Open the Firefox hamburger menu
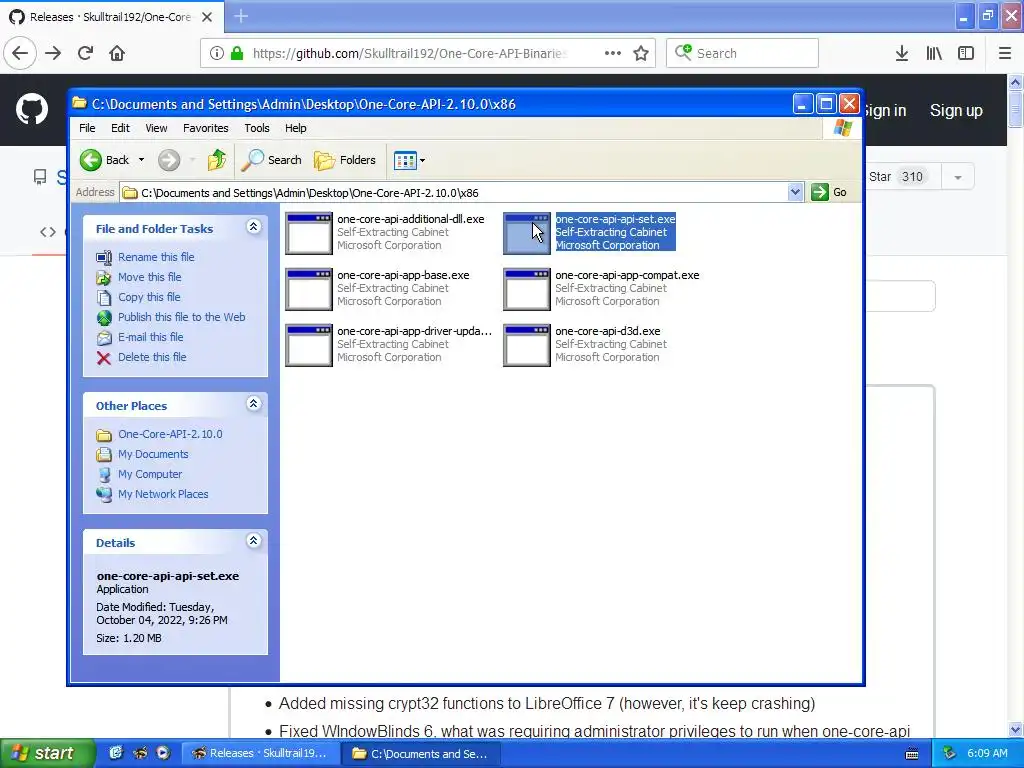 point(1005,53)
